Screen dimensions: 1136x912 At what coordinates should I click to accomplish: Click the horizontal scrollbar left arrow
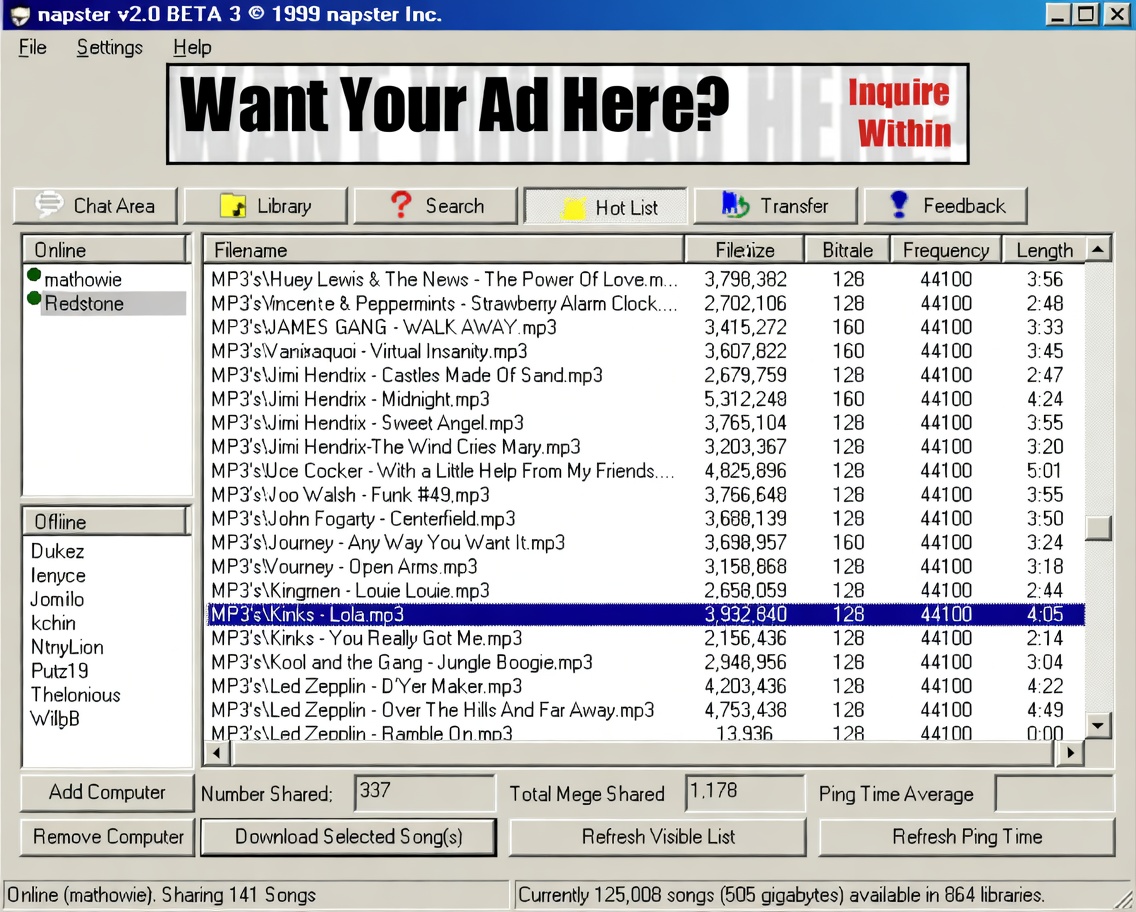(217, 753)
